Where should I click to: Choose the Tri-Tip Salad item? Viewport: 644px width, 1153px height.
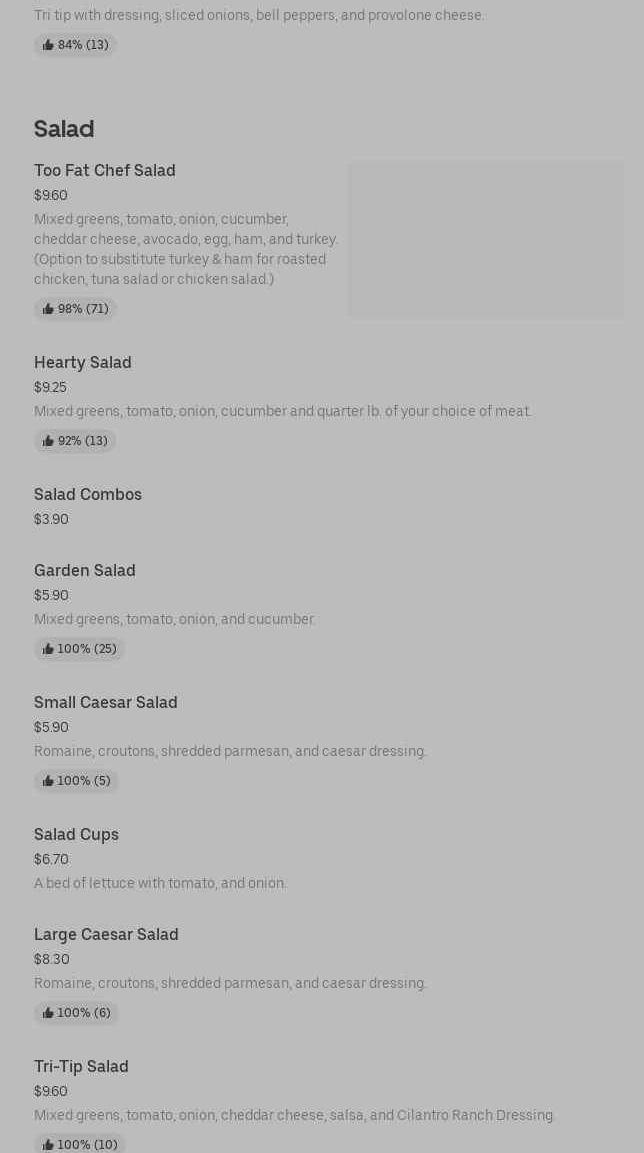81,1067
